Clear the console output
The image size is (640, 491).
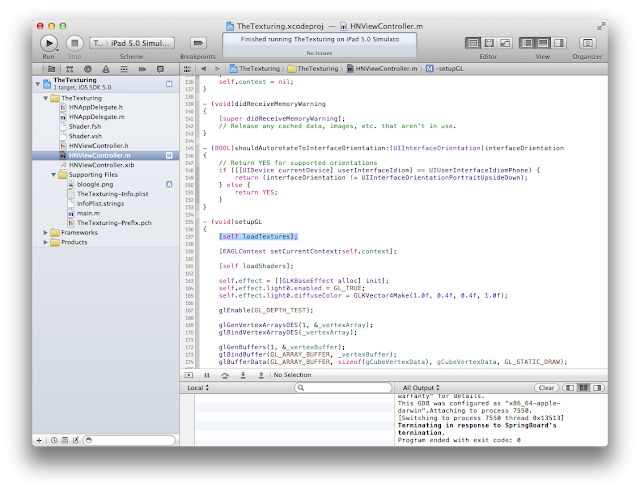point(547,388)
